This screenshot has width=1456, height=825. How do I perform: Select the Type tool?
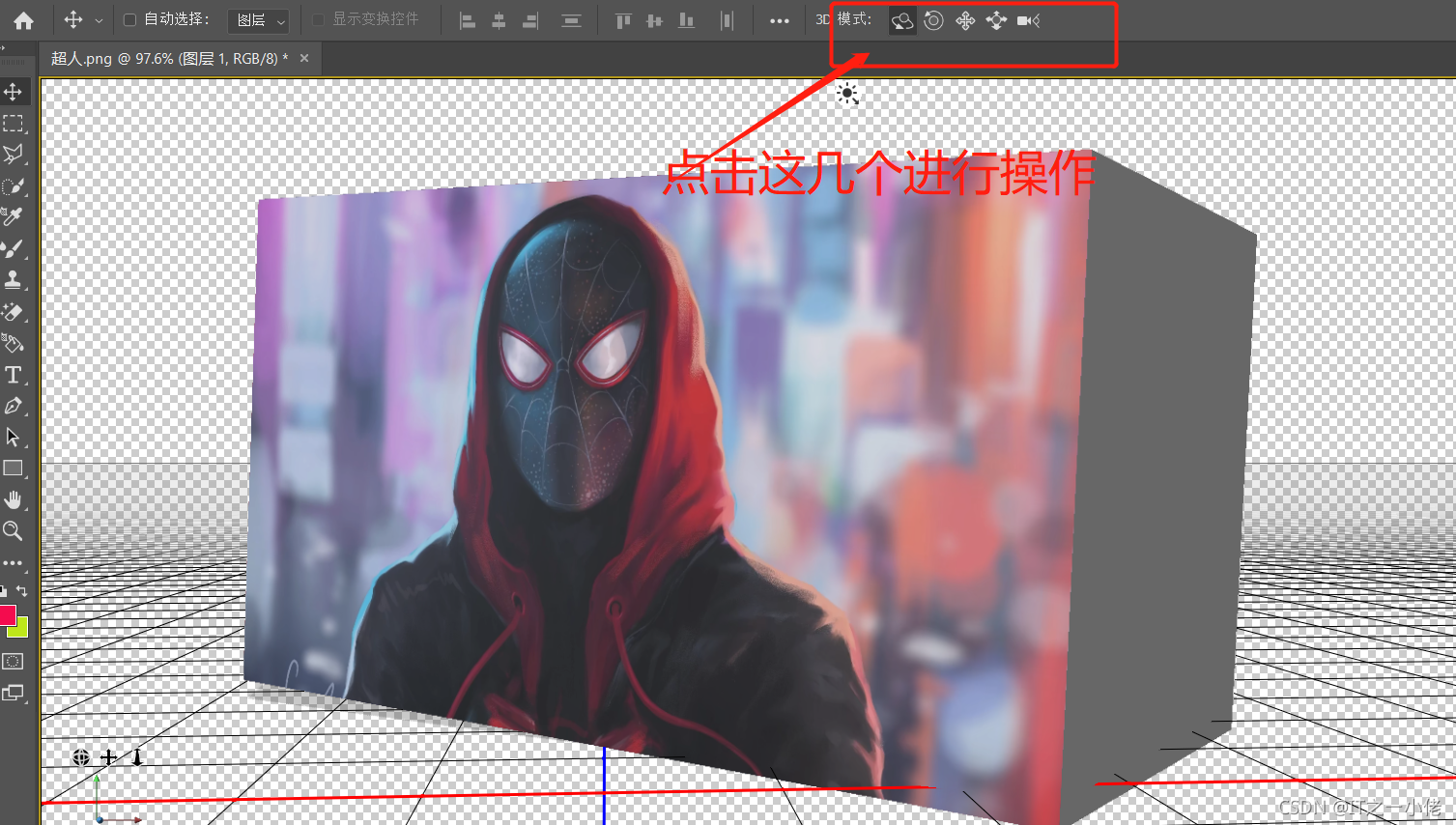[x=14, y=375]
